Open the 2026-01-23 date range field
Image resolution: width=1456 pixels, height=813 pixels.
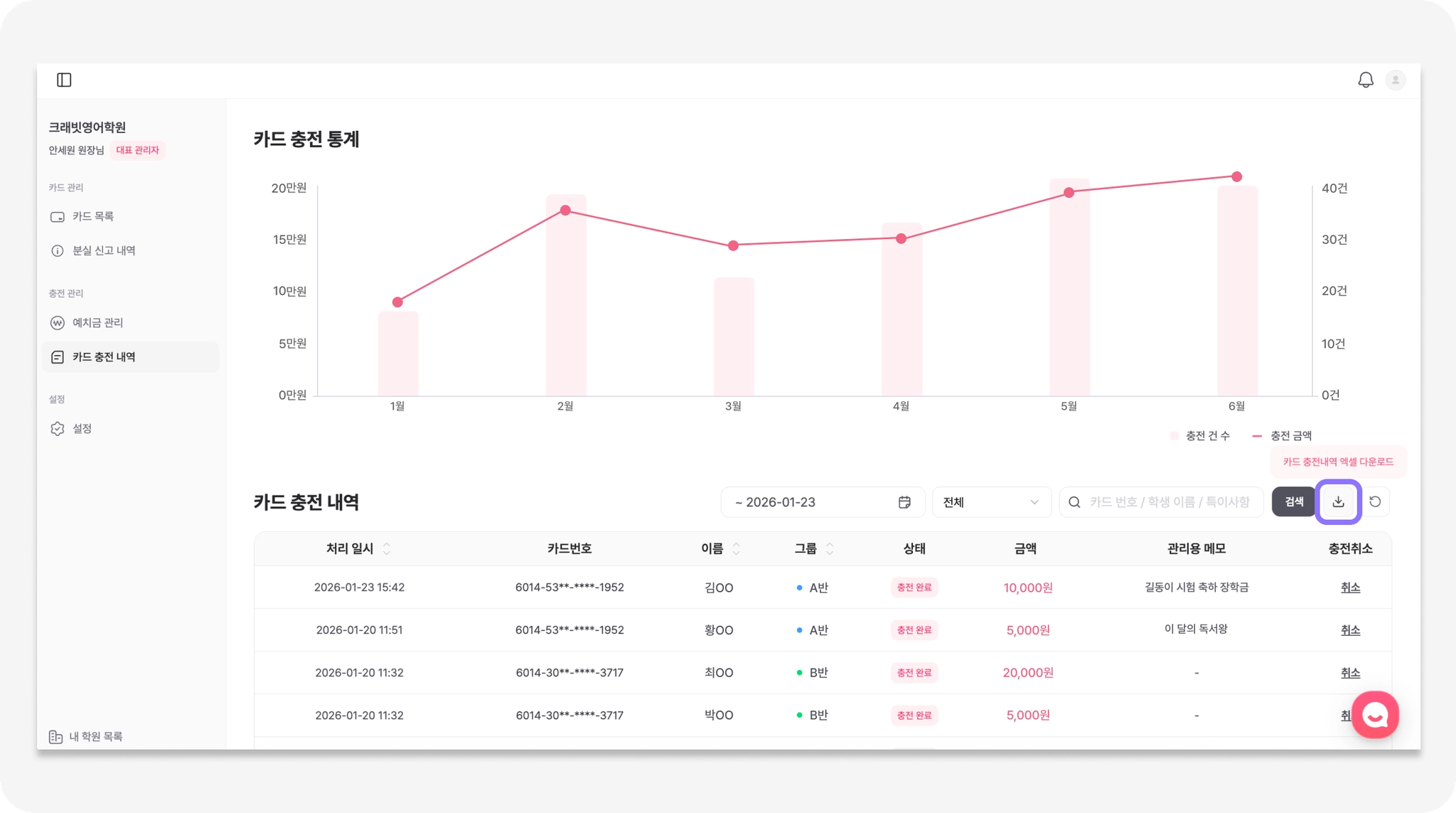[x=810, y=502]
